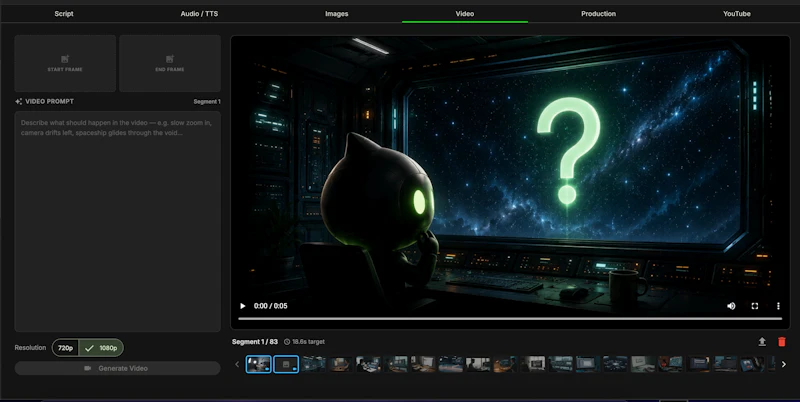800x402 pixels.
Task: Click the "Segment 1 / 83" label
Action: point(255,342)
